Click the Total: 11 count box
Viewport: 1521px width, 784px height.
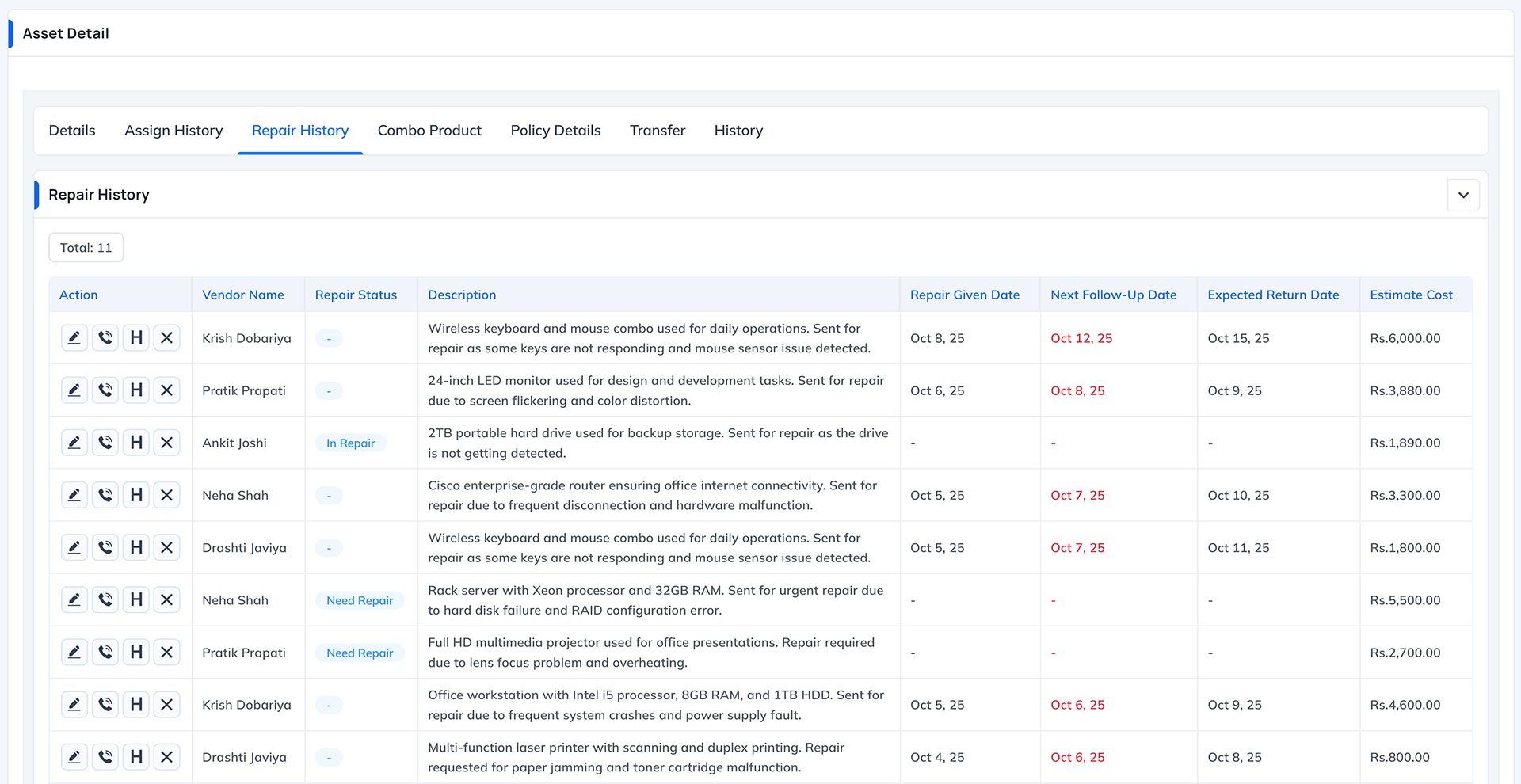[x=86, y=248]
